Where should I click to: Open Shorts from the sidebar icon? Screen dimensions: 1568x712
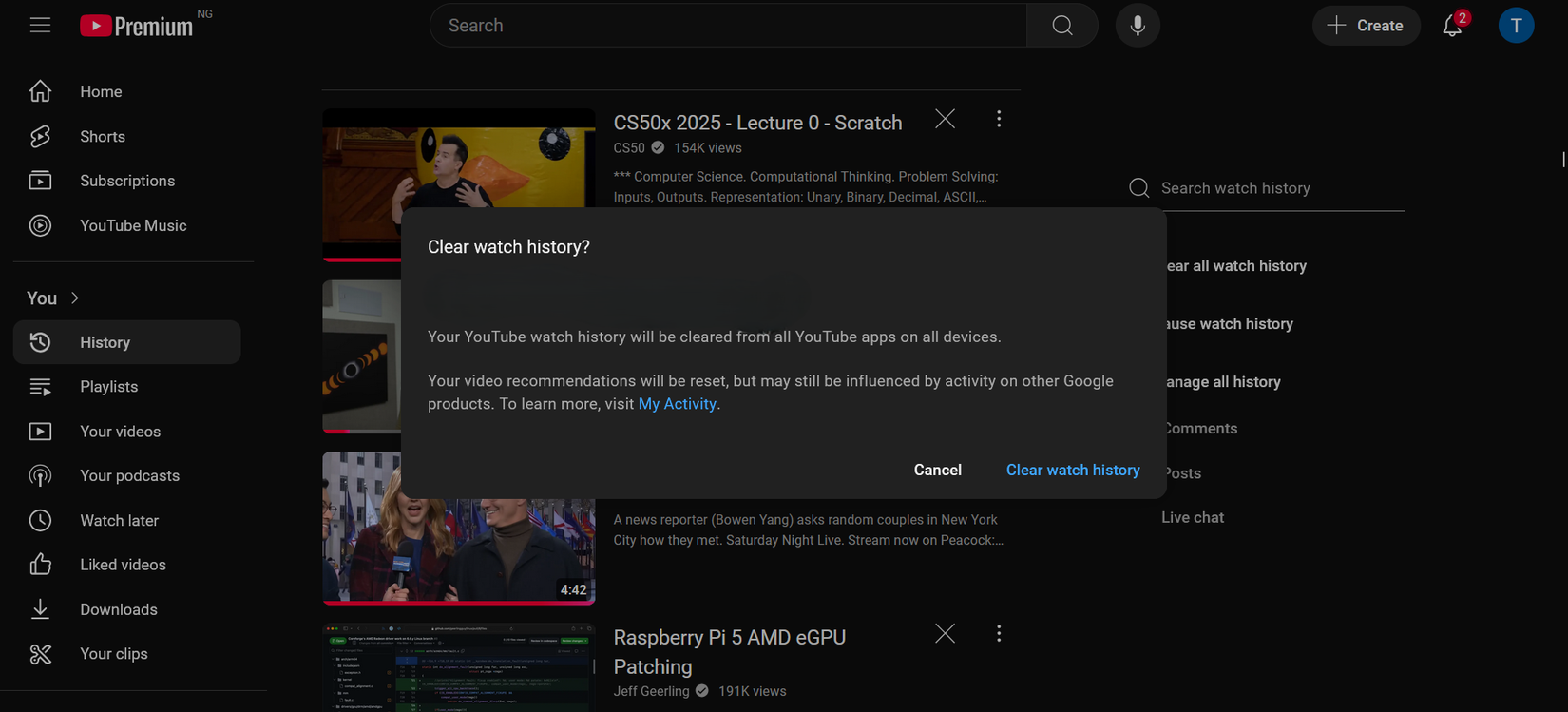click(x=40, y=136)
